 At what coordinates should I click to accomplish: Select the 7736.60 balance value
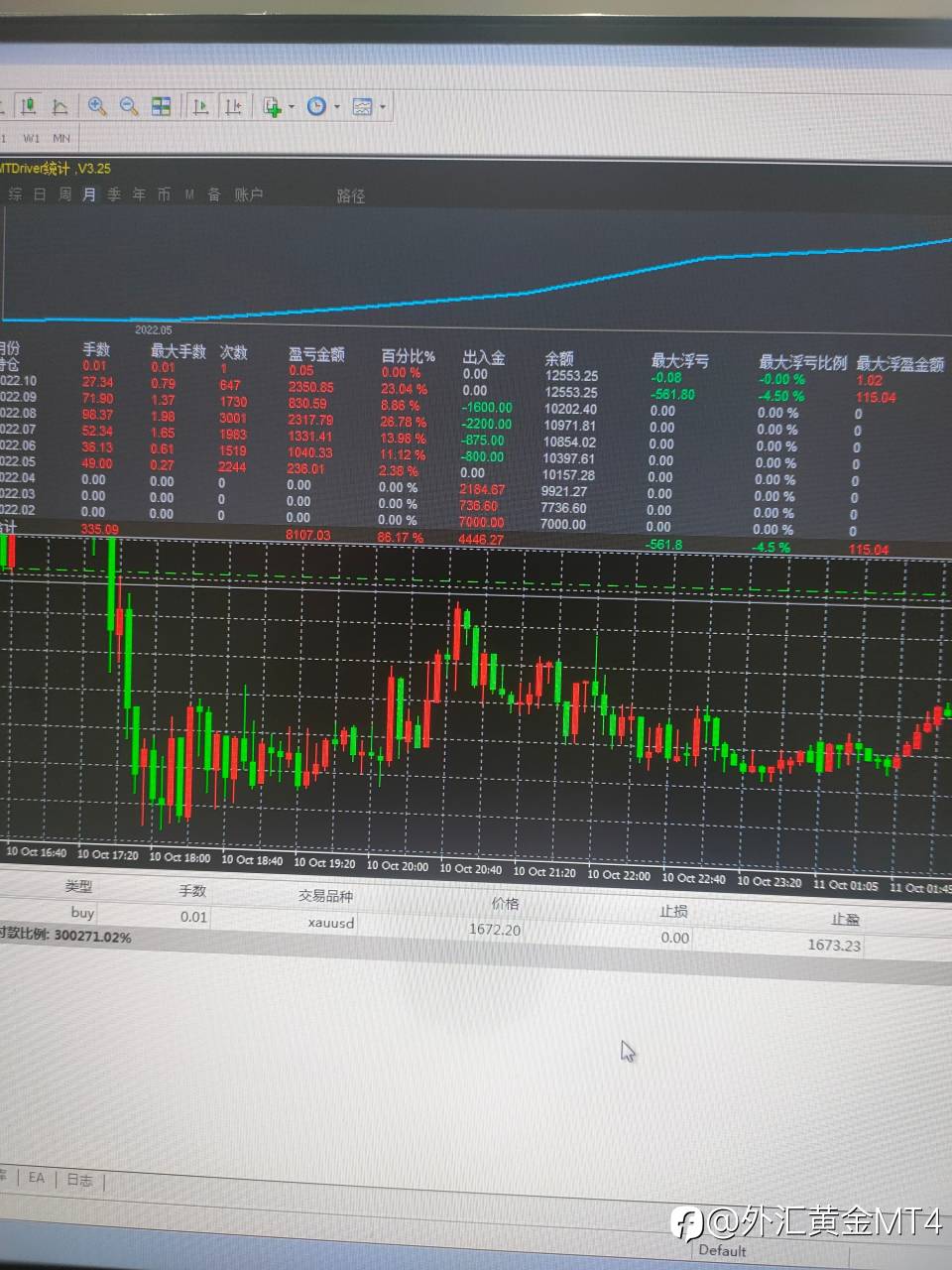(x=563, y=507)
